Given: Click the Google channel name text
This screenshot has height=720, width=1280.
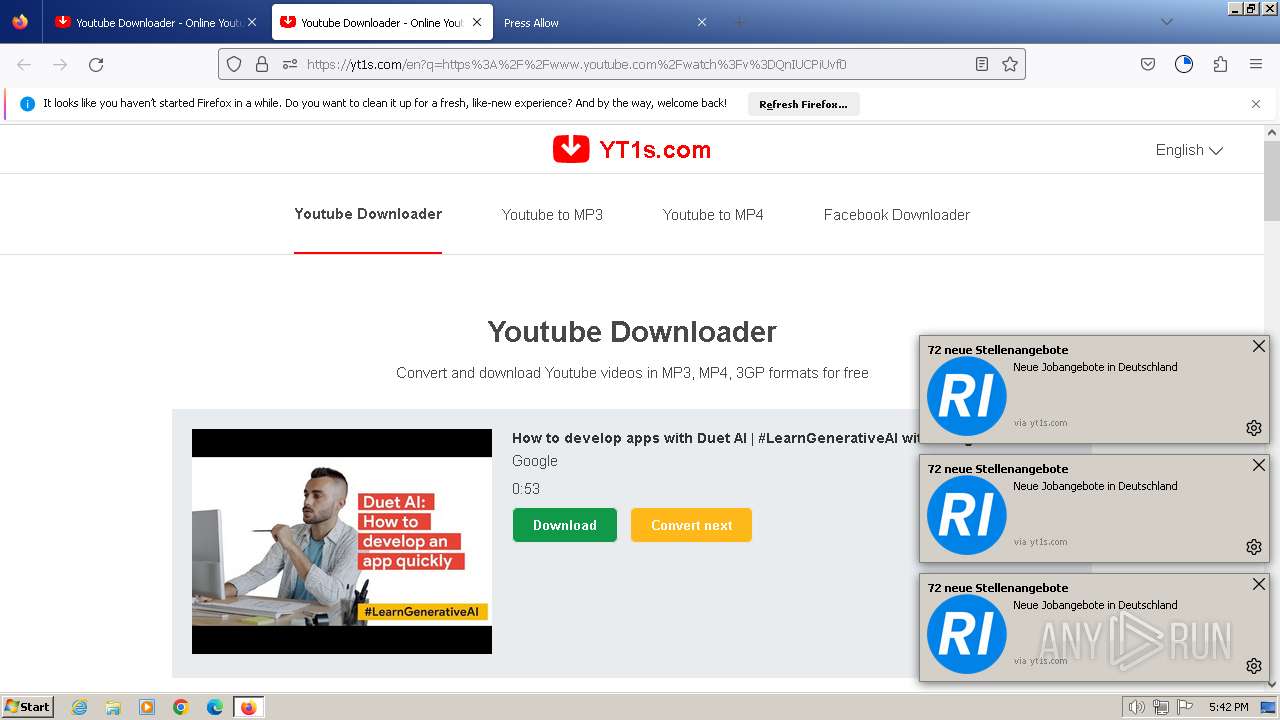Looking at the screenshot, I should tap(535, 461).
